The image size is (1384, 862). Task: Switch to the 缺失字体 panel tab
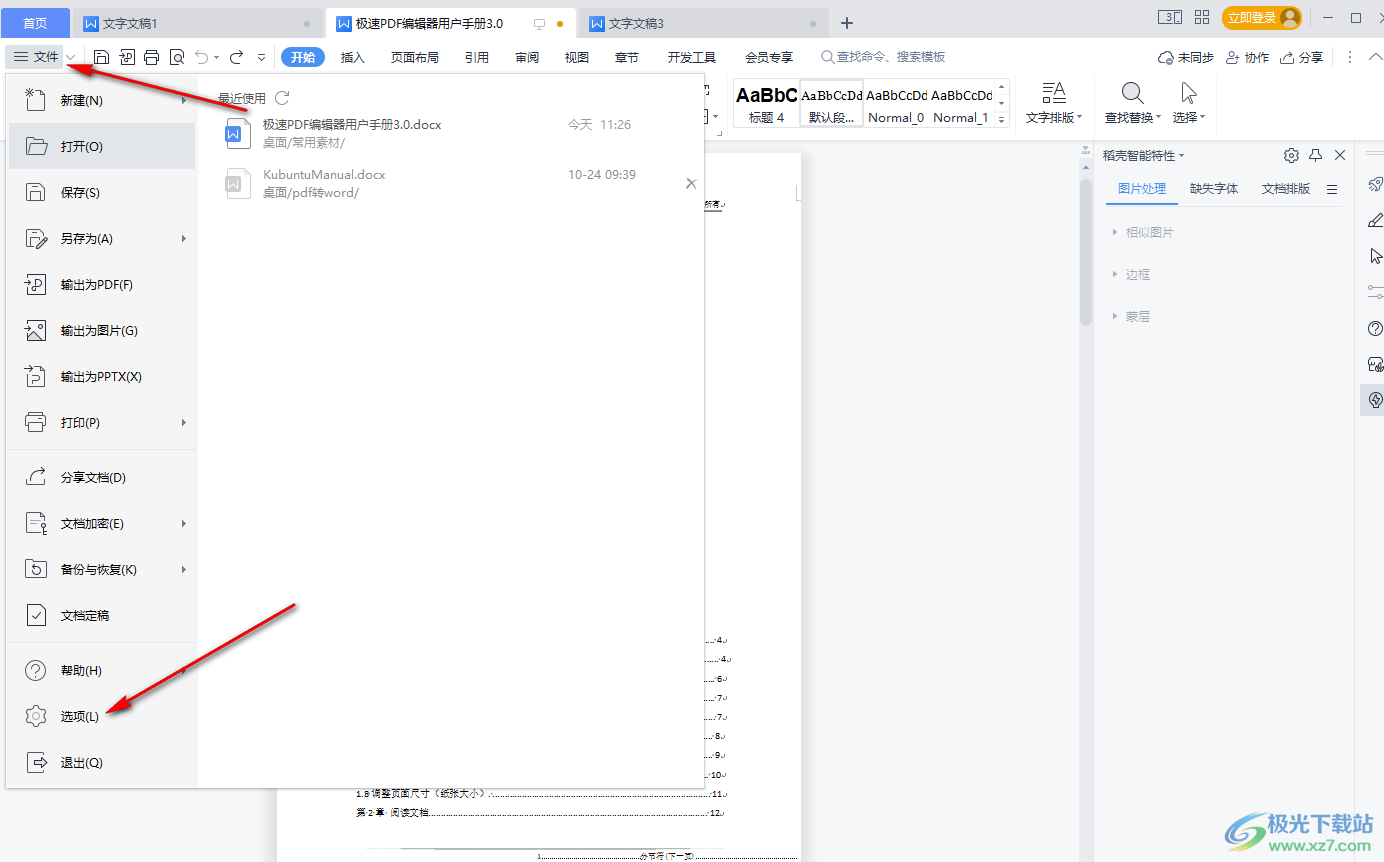[1214, 189]
